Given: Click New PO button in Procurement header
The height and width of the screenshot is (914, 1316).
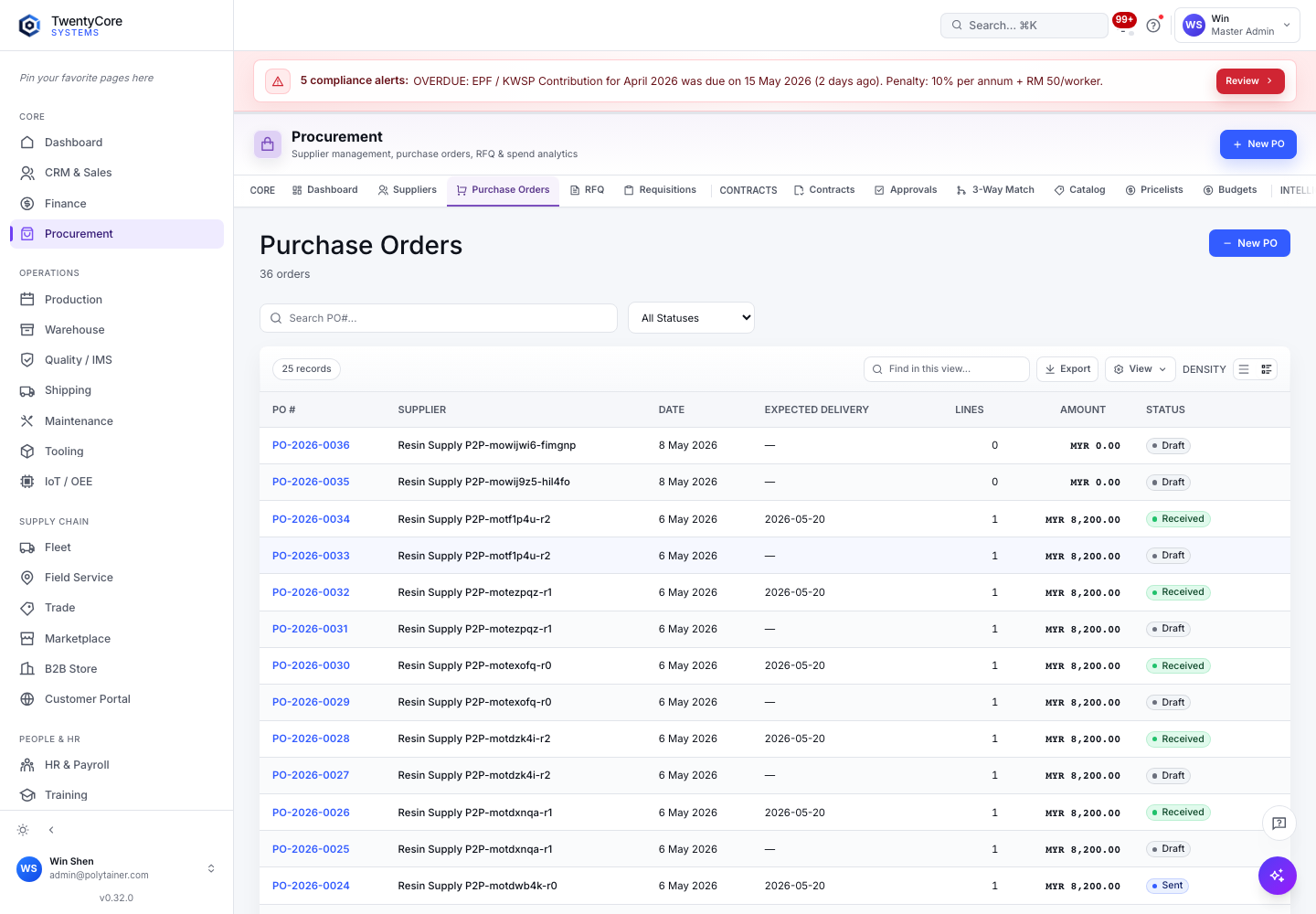Looking at the screenshot, I should coord(1258,144).
